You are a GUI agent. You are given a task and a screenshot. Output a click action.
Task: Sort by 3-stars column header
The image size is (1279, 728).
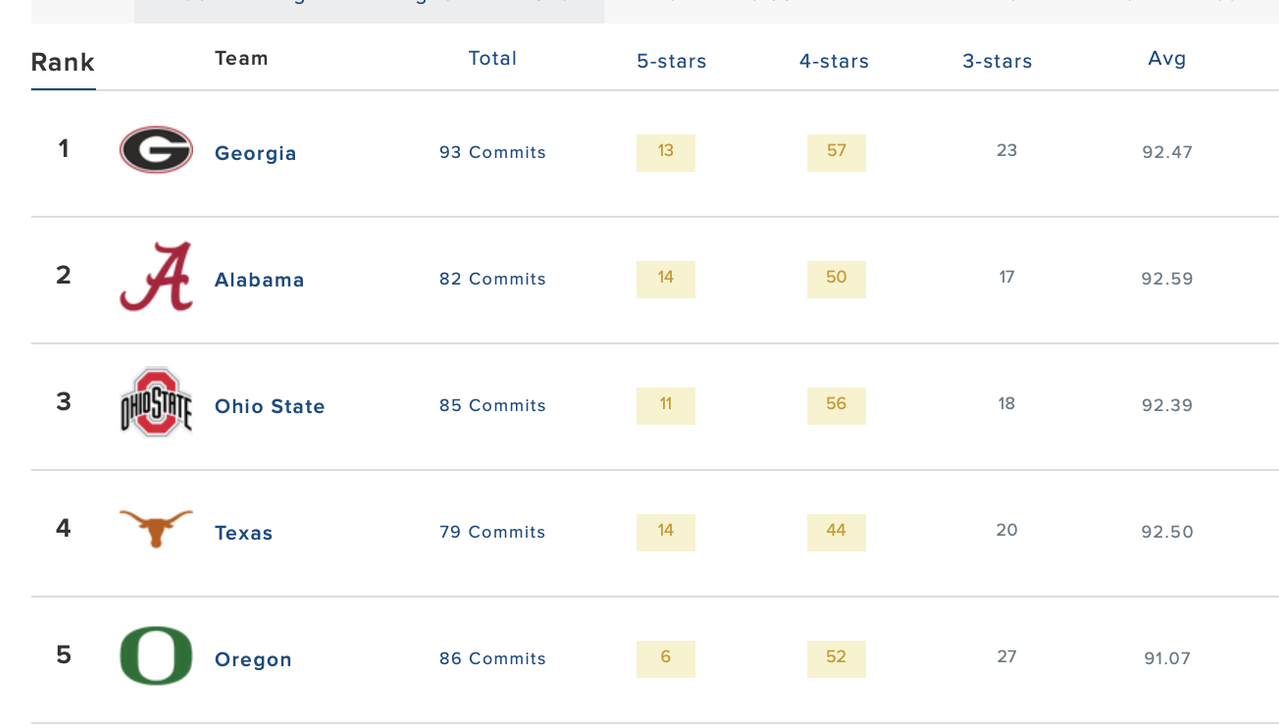(997, 61)
